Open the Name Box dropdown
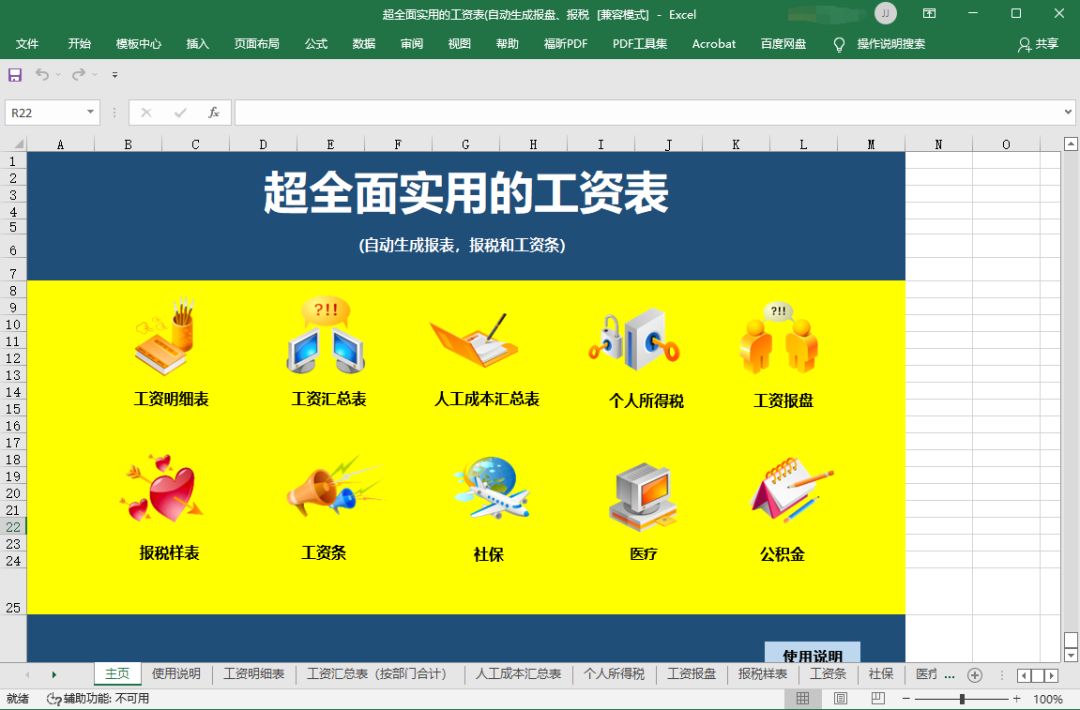 (x=88, y=112)
